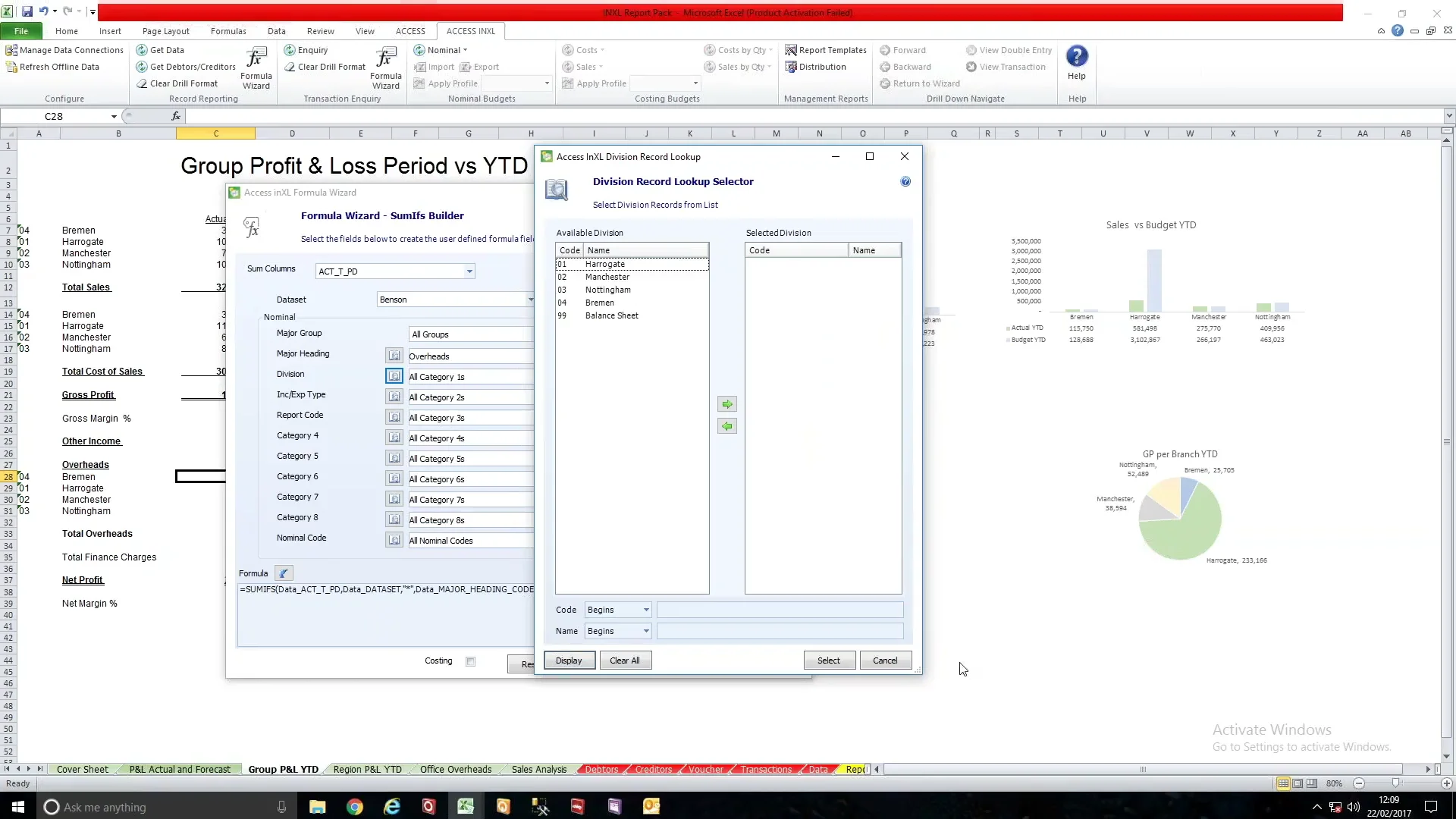Image resolution: width=1456 pixels, height=819 pixels.
Task: Click the Distribution icon
Action: [791, 67]
